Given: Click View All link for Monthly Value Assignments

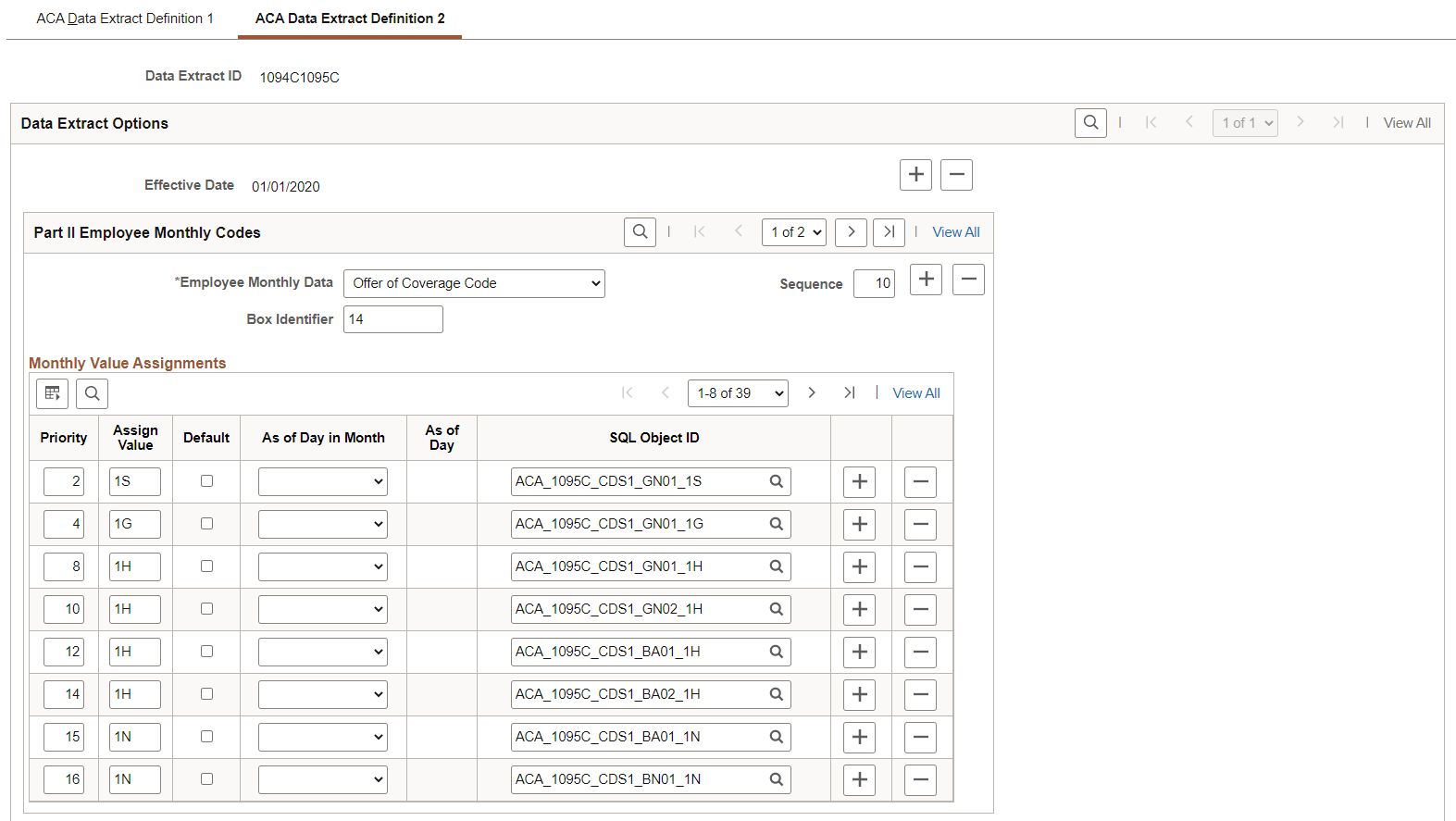Looking at the screenshot, I should [x=916, y=393].
